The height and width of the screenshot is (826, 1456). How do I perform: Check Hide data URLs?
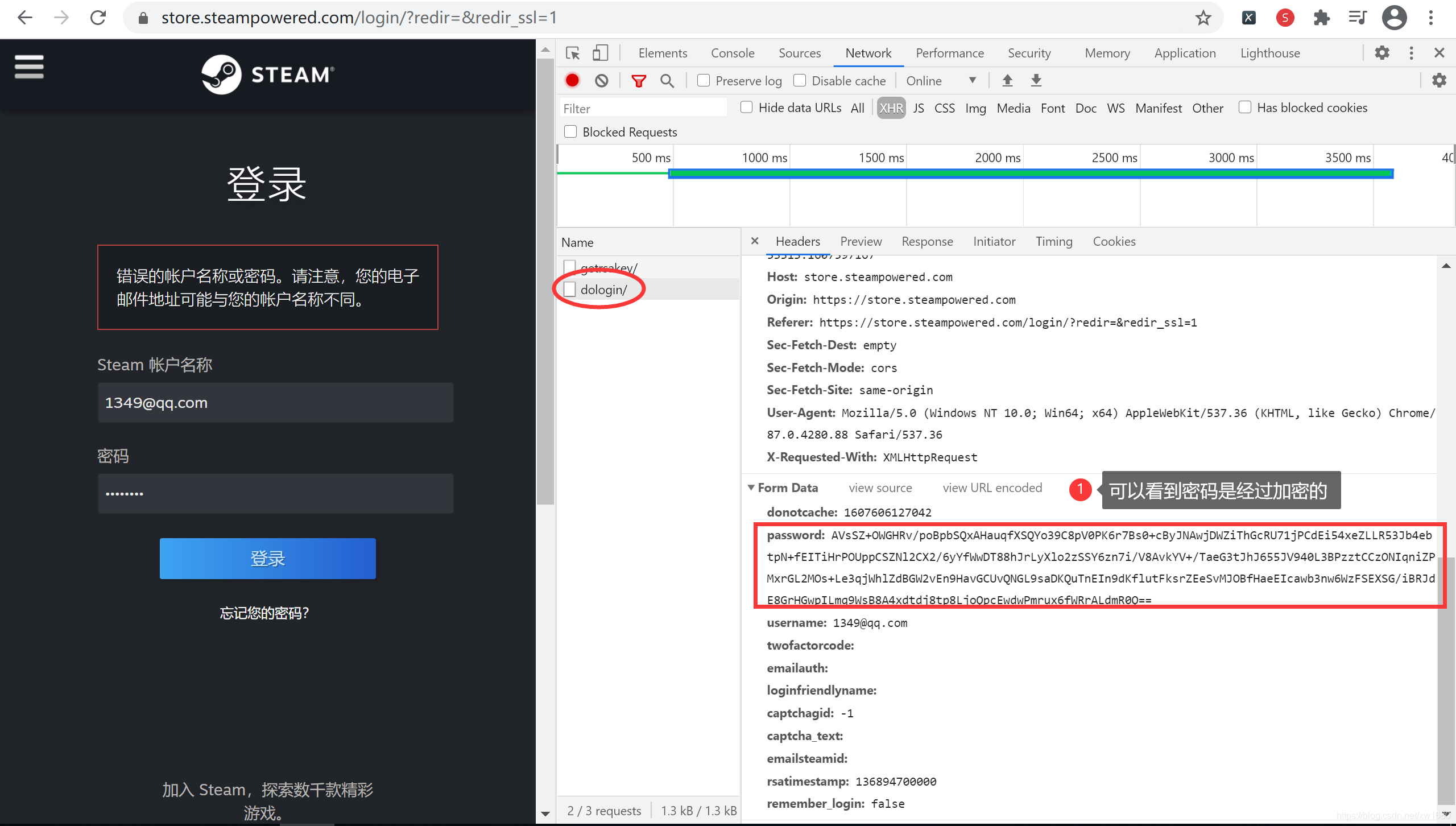click(x=747, y=108)
